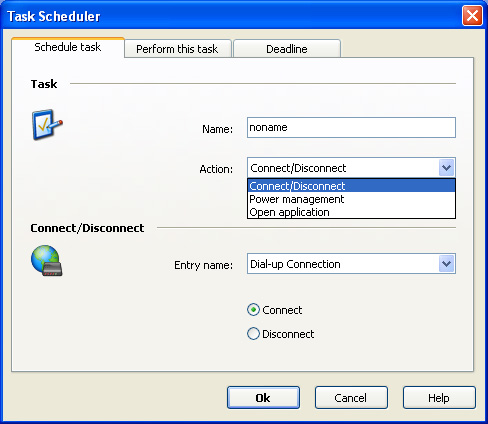The width and height of the screenshot is (488, 424).
Task: Open Help for the scheduler
Action: (439, 398)
